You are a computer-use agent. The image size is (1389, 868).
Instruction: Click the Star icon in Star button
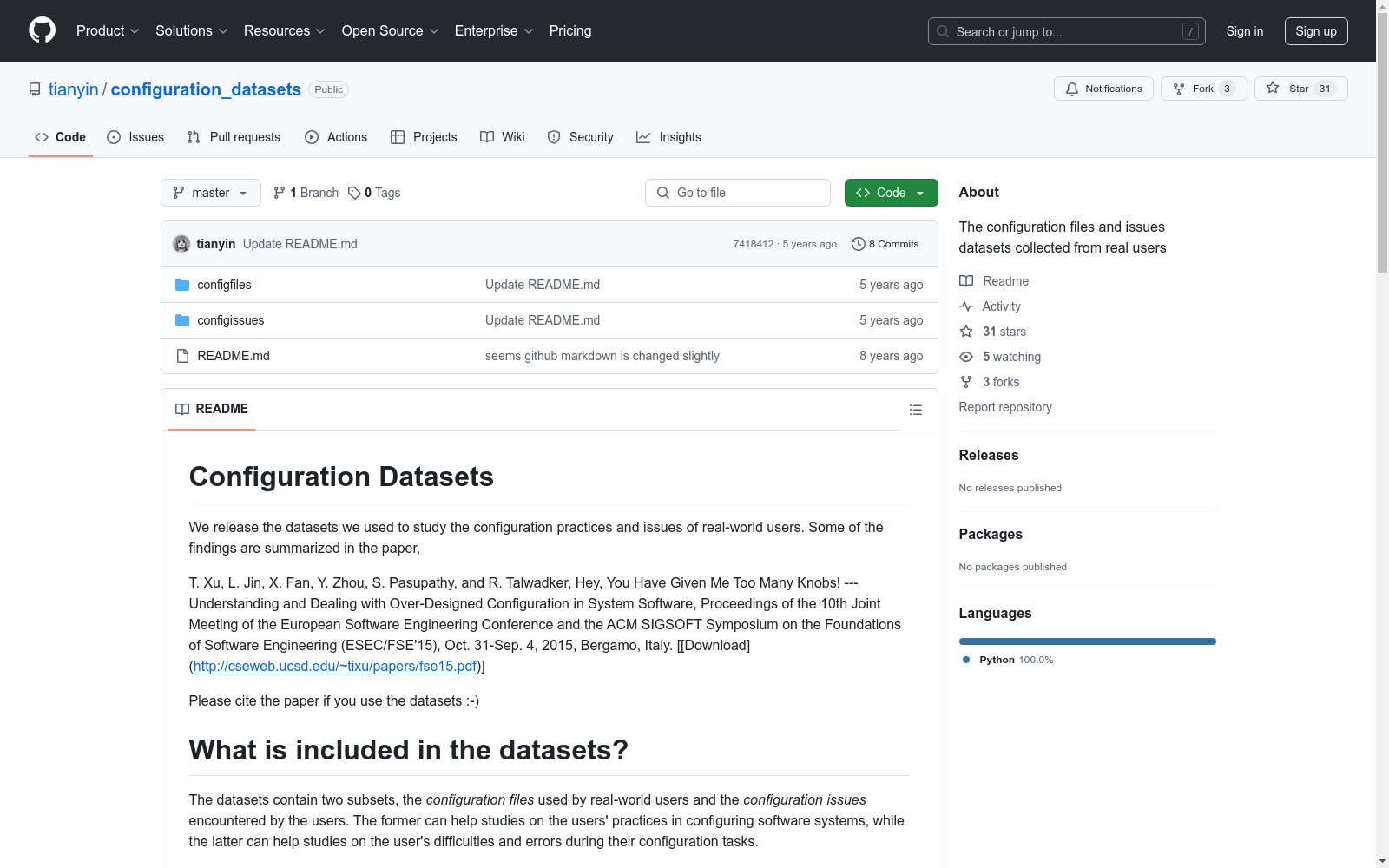pyautogui.click(x=1273, y=88)
